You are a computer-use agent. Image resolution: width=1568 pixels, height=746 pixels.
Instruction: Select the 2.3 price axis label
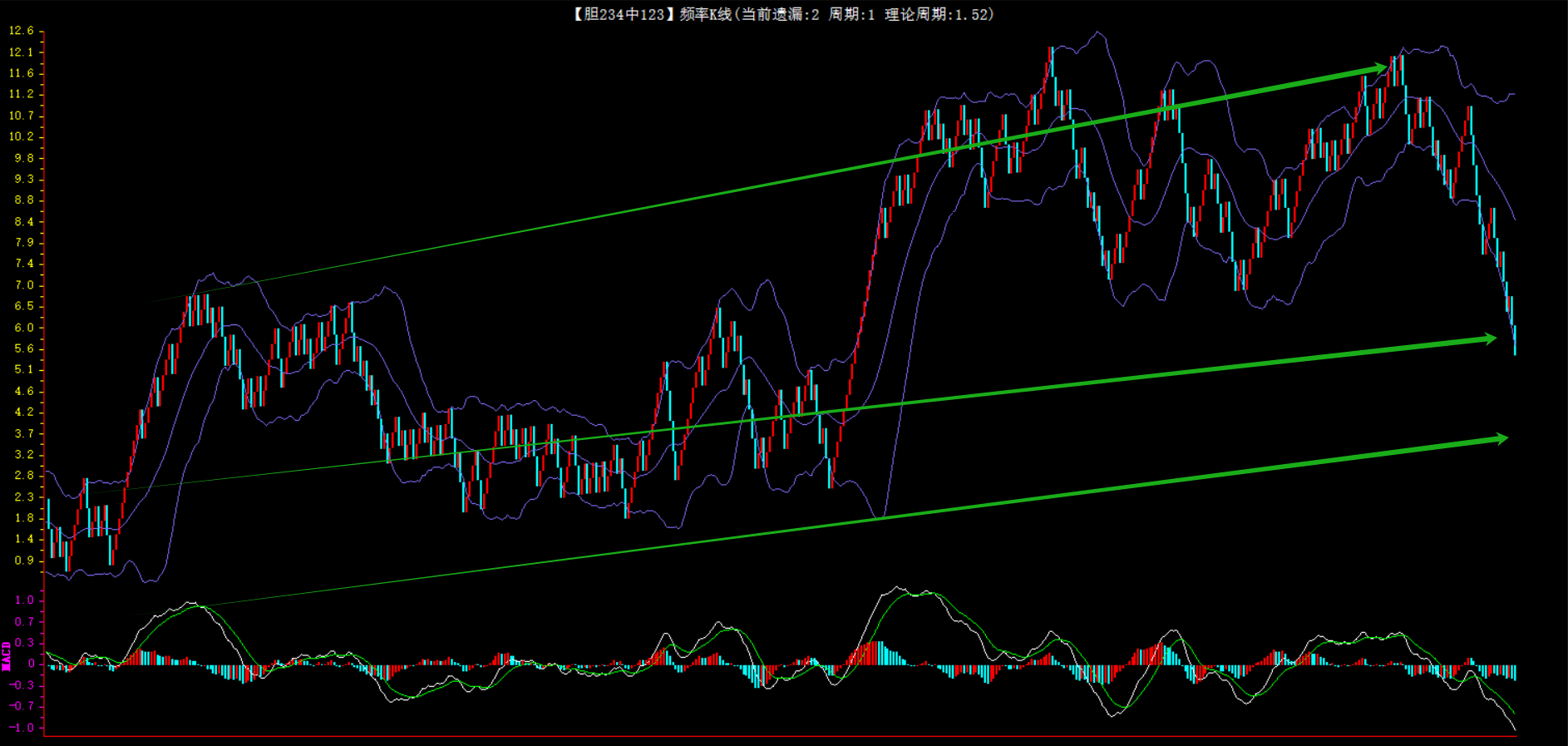(25, 497)
